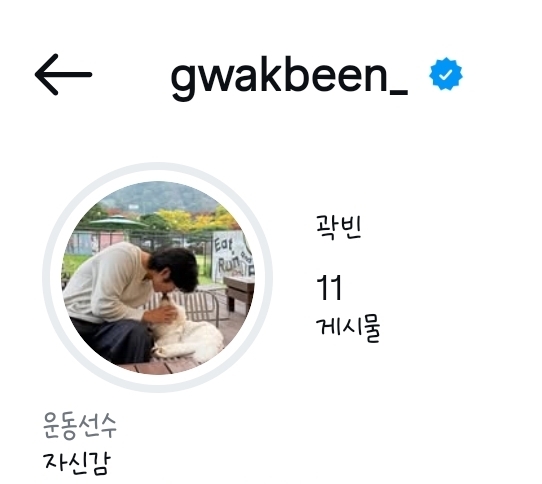This screenshot has height=484, width=542.
Task: Click the 운동선수 category label
Action: pos(80,426)
